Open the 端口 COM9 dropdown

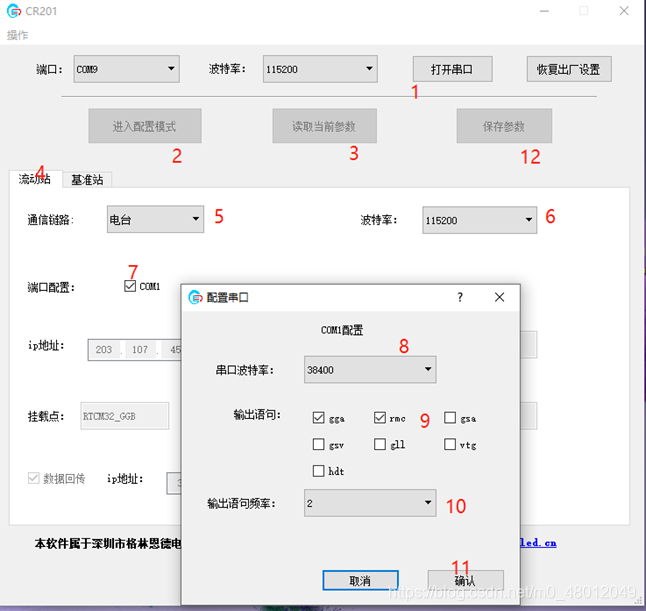tap(126, 69)
